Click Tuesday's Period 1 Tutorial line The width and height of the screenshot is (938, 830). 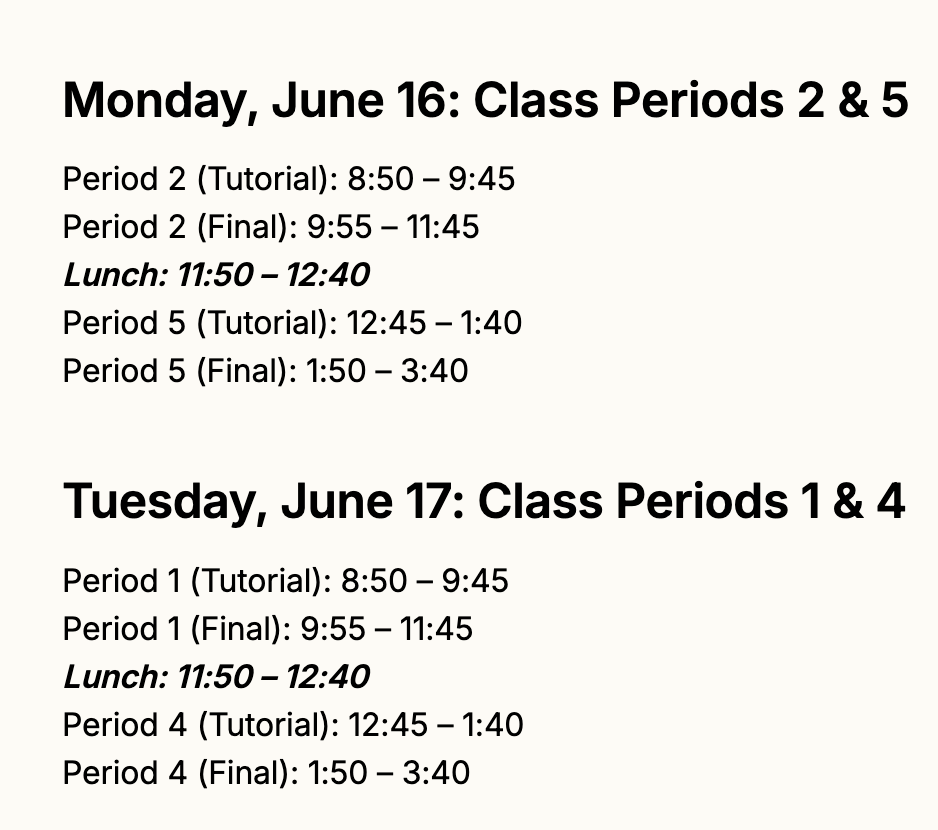[x=285, y=581]
